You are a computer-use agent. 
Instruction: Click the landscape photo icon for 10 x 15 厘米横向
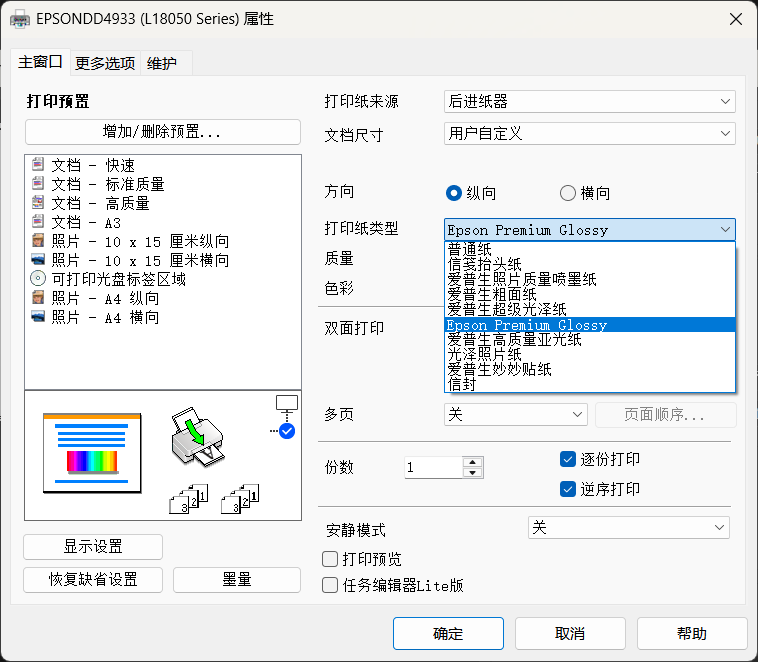[x=38, y=260]
